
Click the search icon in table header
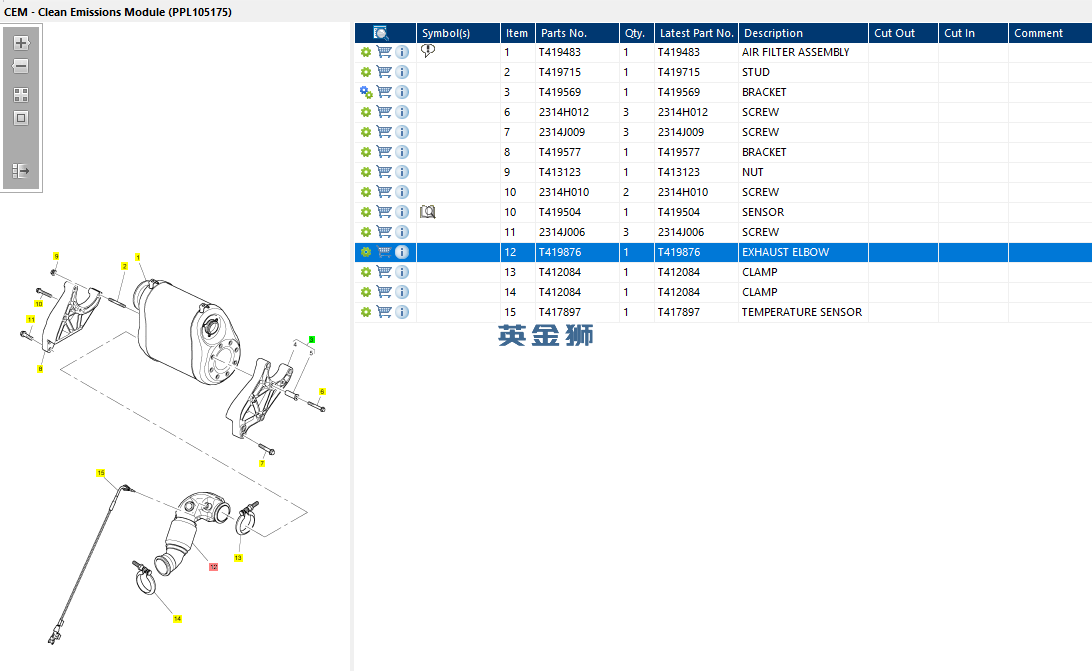tap(380, 33)
